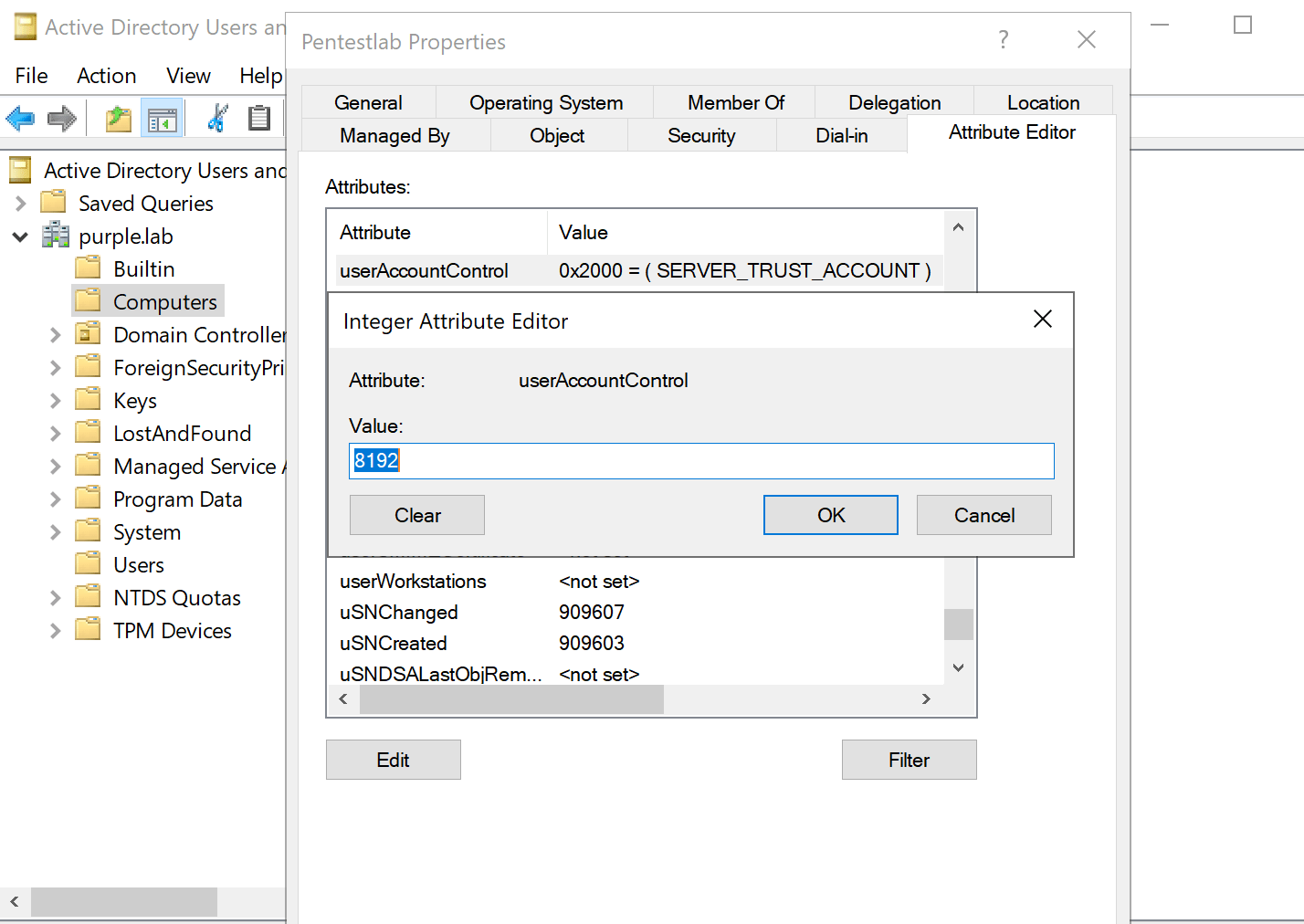Switch to the Security tab
The image size is (1304, 924).
pyautogui.click(x=701, y=134)
